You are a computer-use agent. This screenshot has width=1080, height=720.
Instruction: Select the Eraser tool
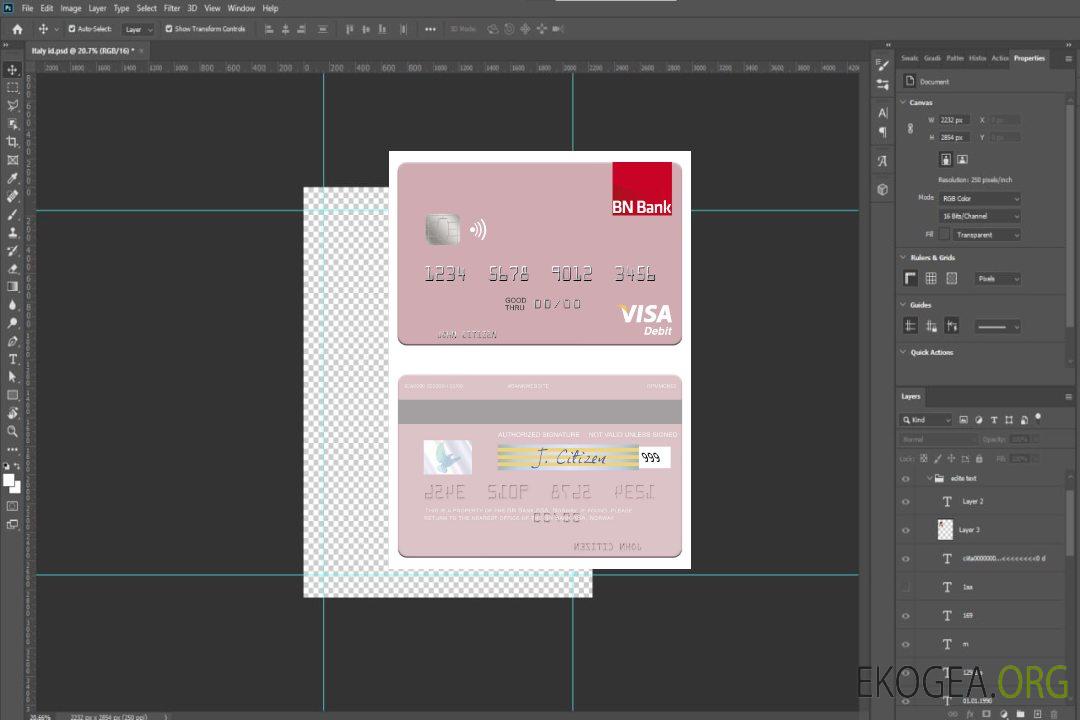(x=12, y=269)
